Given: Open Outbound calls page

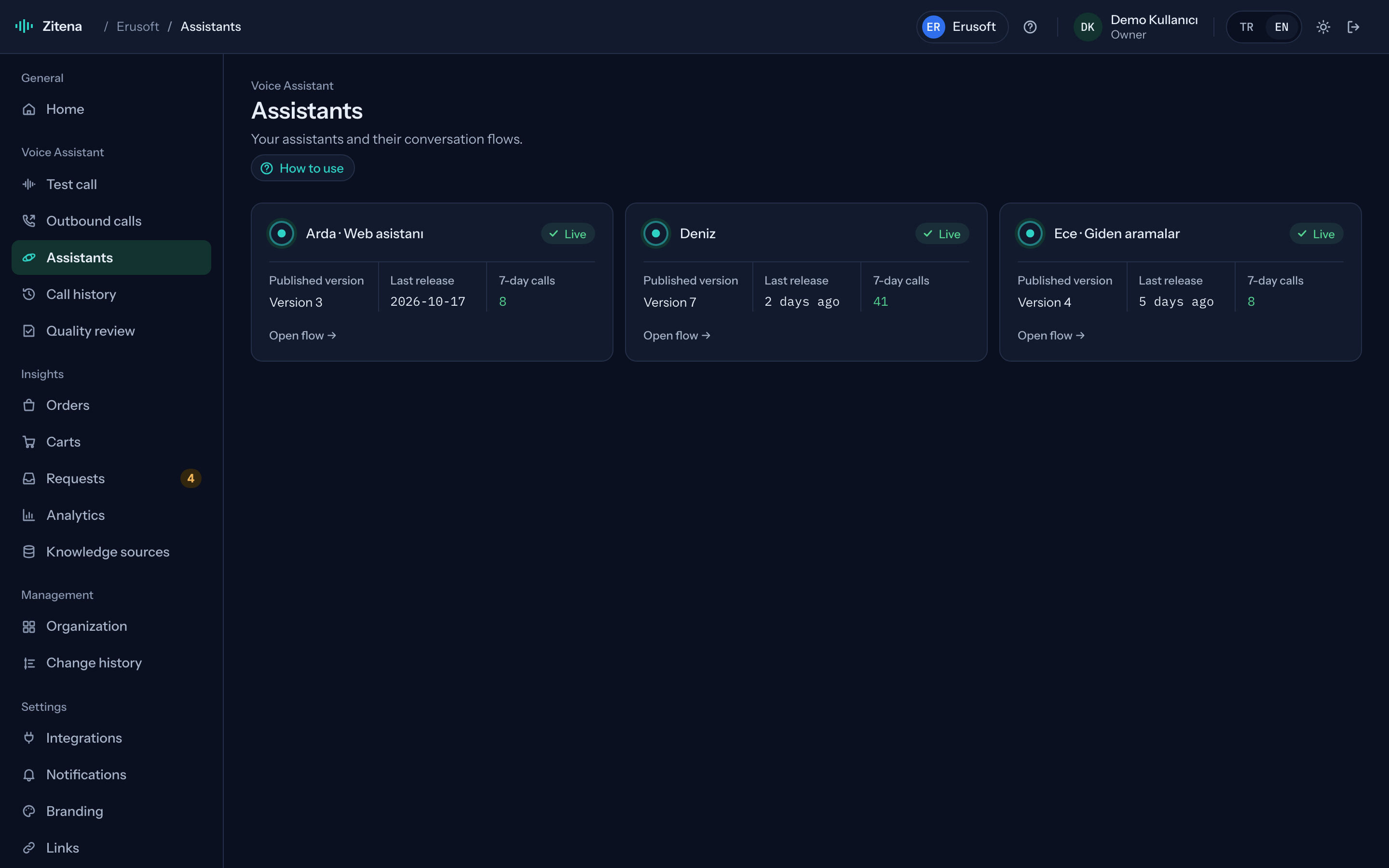Looking at the screenshot, I should [111, 221].
